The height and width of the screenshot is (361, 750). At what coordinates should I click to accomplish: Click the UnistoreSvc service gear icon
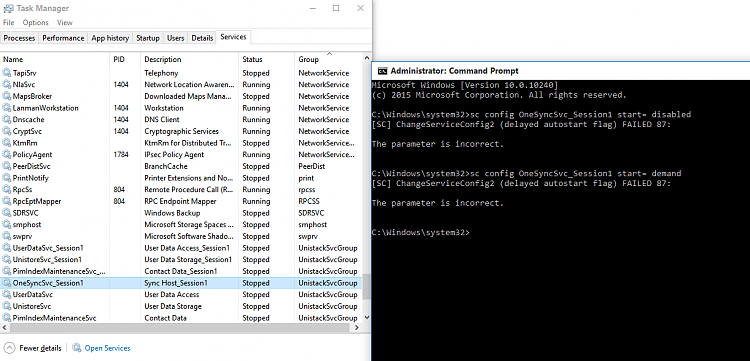pyautogui.click(x=6, y=306)
